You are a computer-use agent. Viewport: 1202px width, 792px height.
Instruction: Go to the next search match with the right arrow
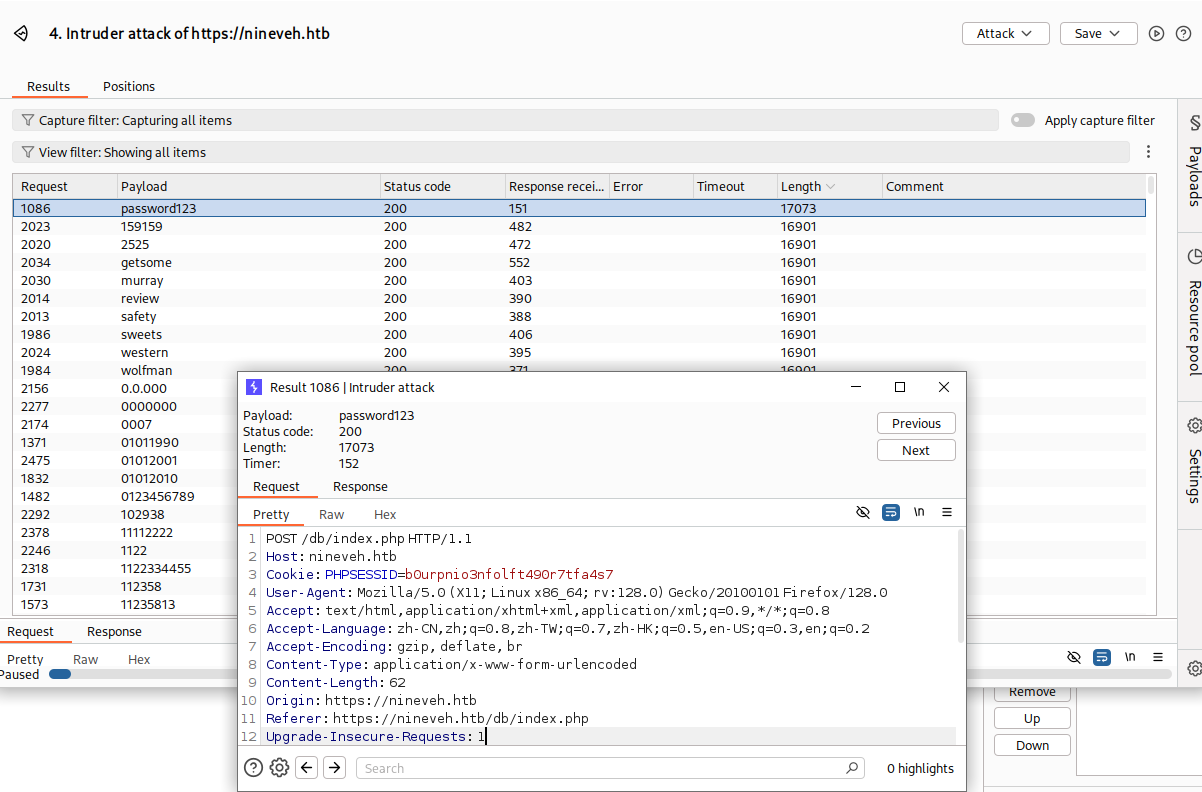point(335,768)
